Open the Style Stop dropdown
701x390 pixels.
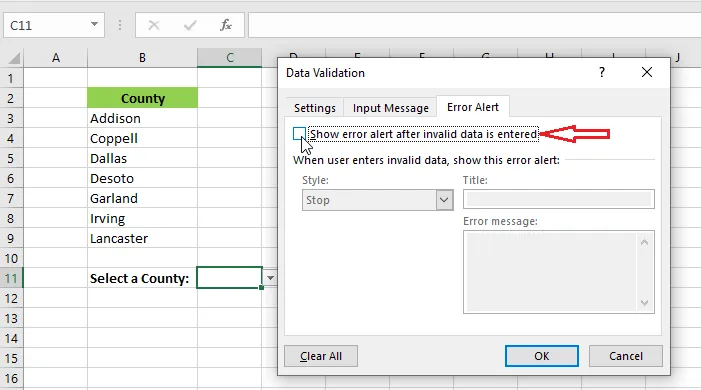coord(377,200)
